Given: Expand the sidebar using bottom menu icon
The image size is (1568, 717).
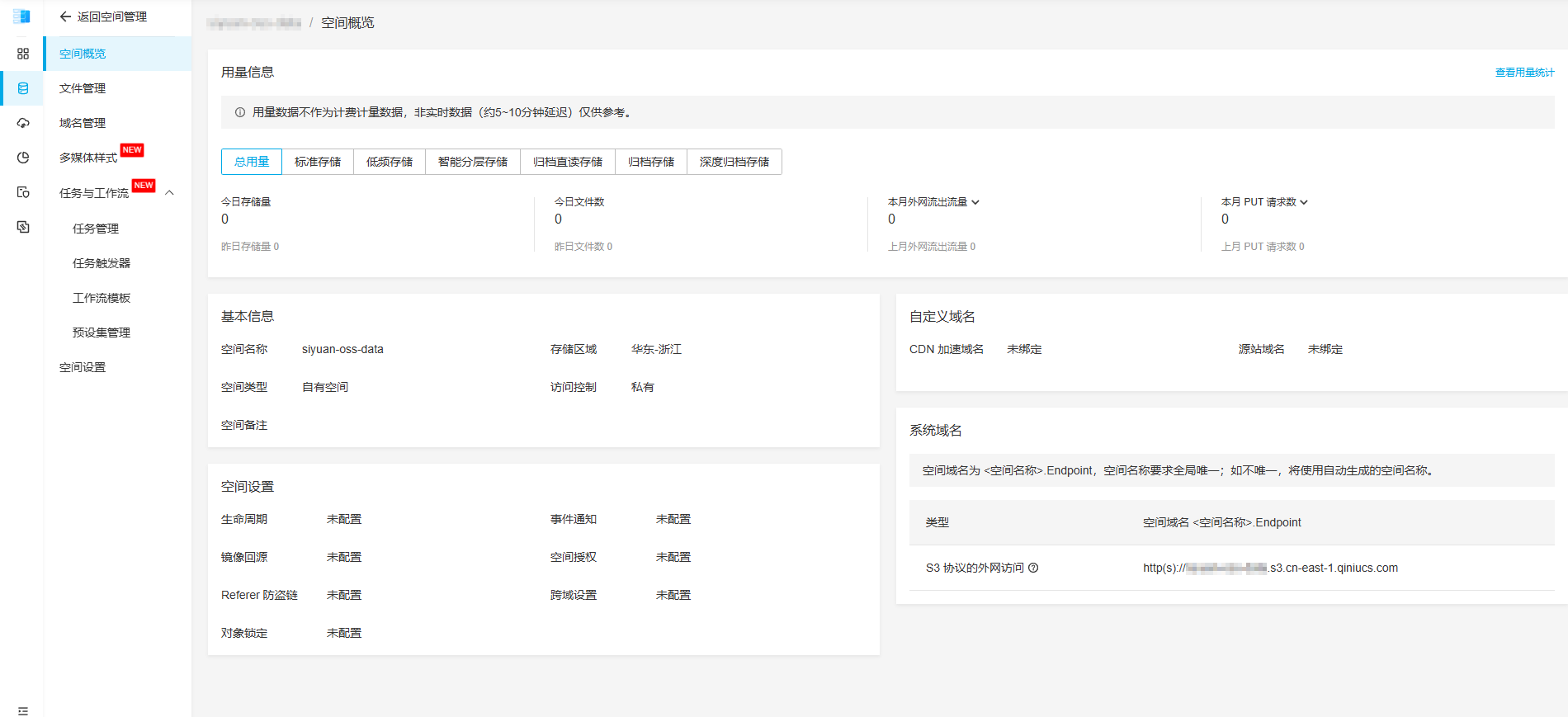Looking at the screenshot, I should click(x=22, y=710).
